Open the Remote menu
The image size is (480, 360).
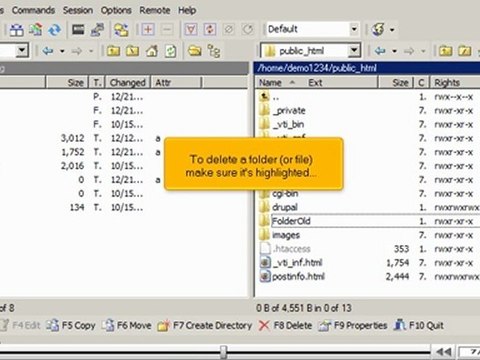155,10
